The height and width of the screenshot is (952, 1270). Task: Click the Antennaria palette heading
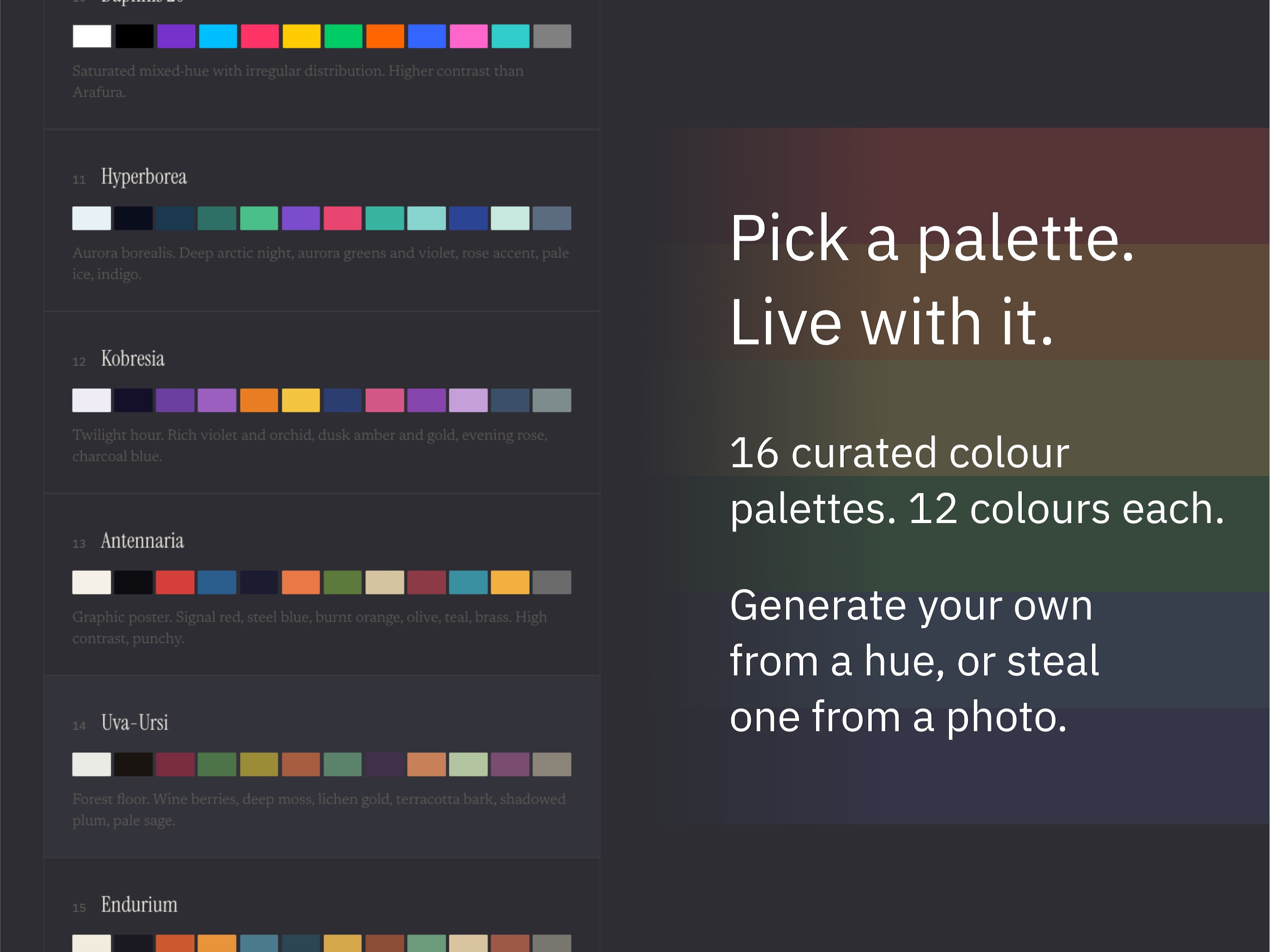(143, 541)
